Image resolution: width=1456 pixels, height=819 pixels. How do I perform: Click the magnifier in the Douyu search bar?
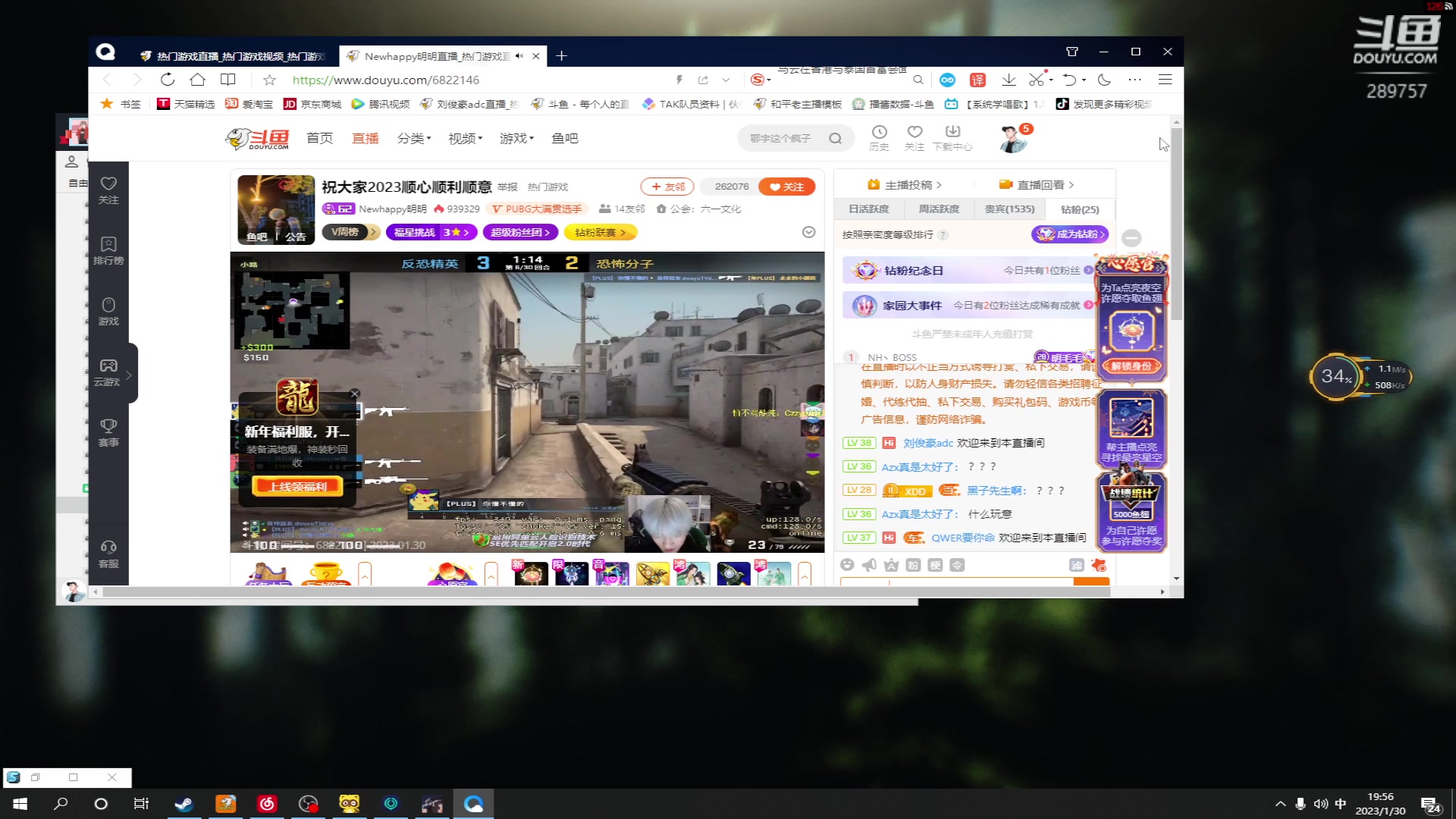coord(835,138)
